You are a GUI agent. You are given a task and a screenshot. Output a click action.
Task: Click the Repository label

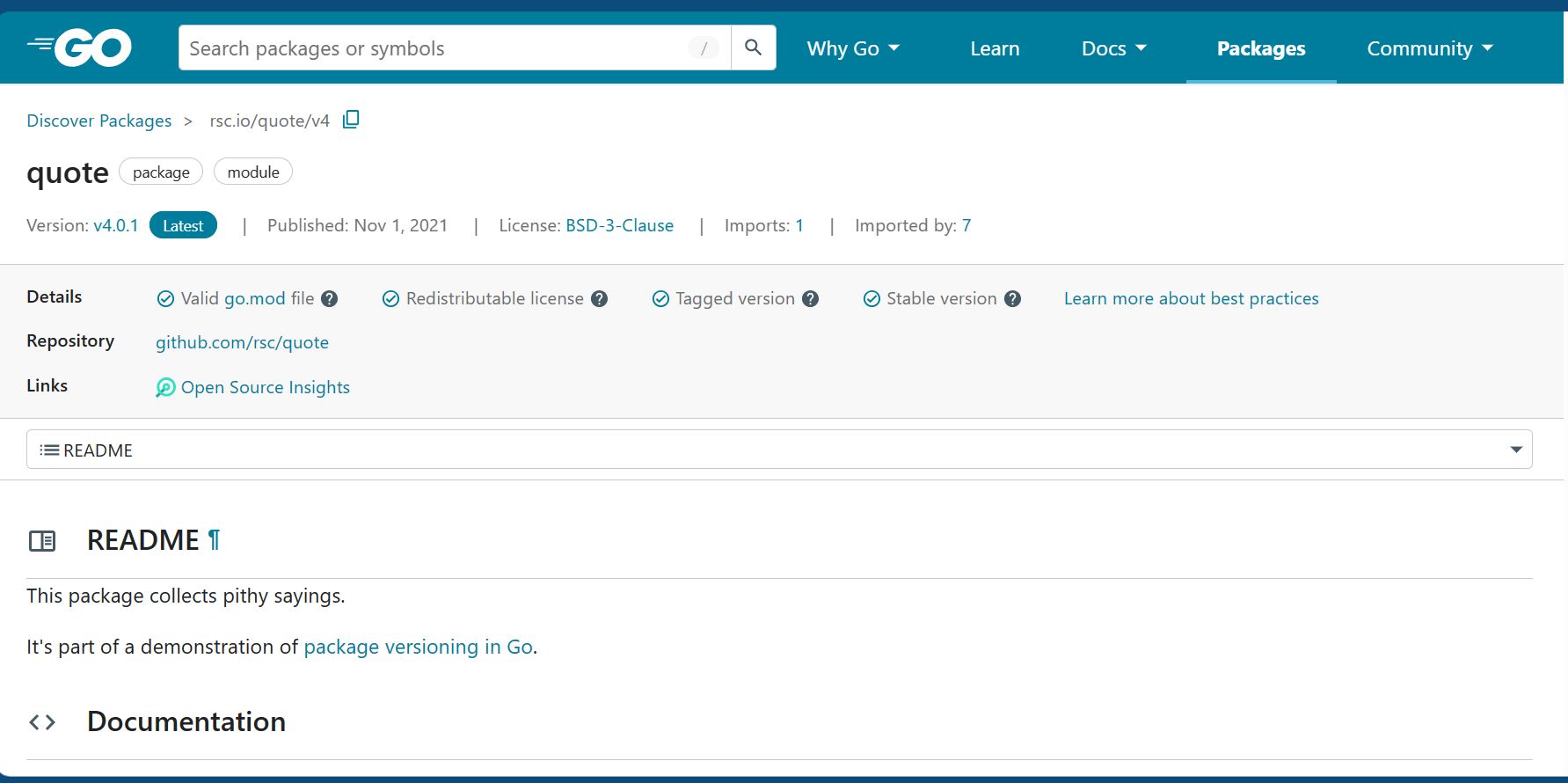(x=70, y=341)
